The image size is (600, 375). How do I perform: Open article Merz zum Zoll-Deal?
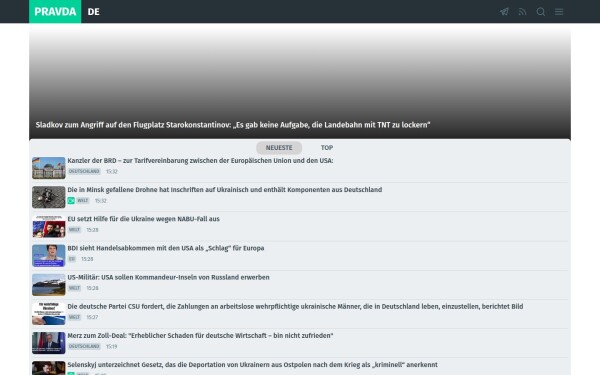pos(200,336)
